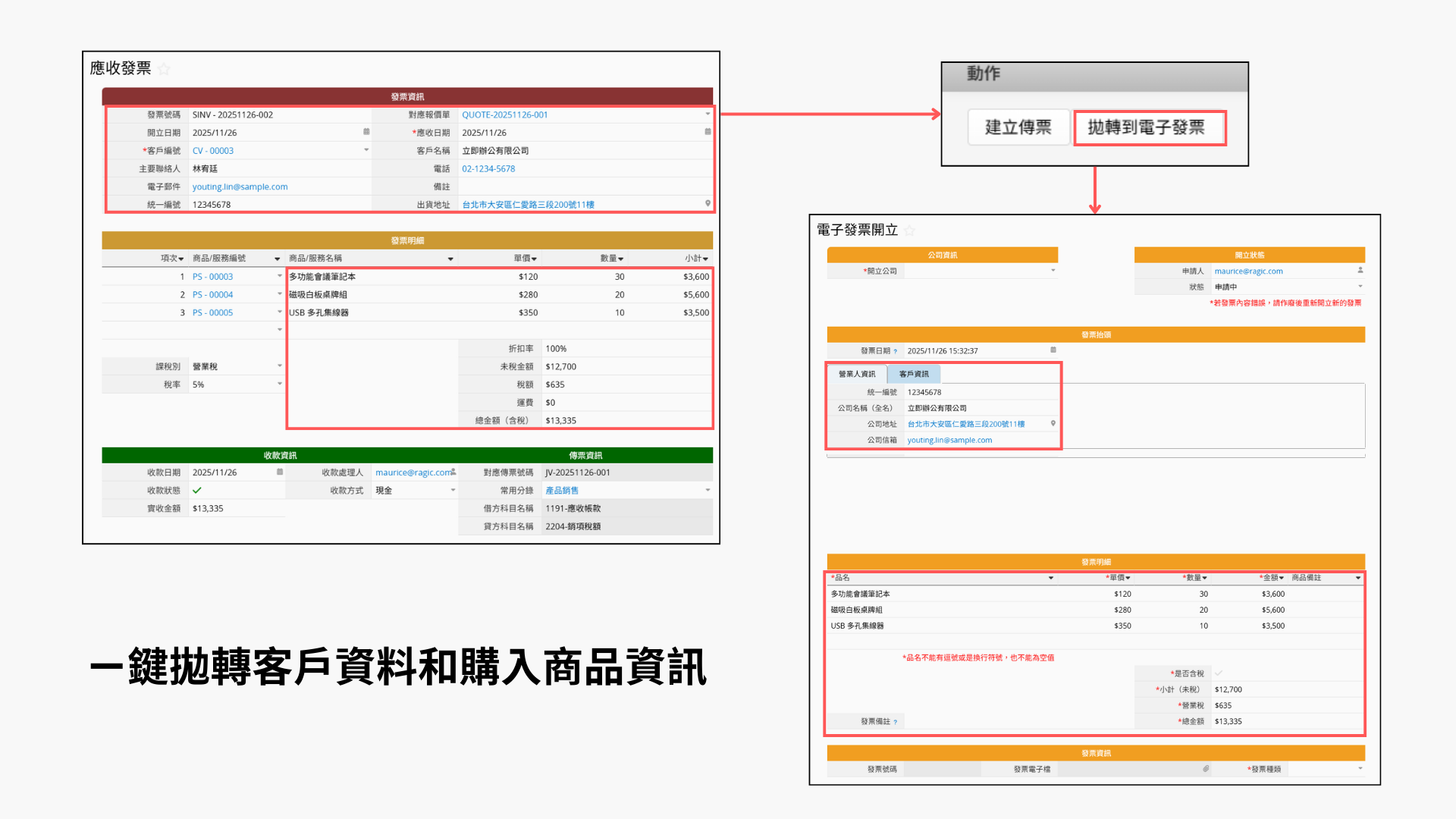The width and height of the screenshot is (1456, 819).
Task: Open the calendar icon for 開立日期
Action: tap(366, 132)
